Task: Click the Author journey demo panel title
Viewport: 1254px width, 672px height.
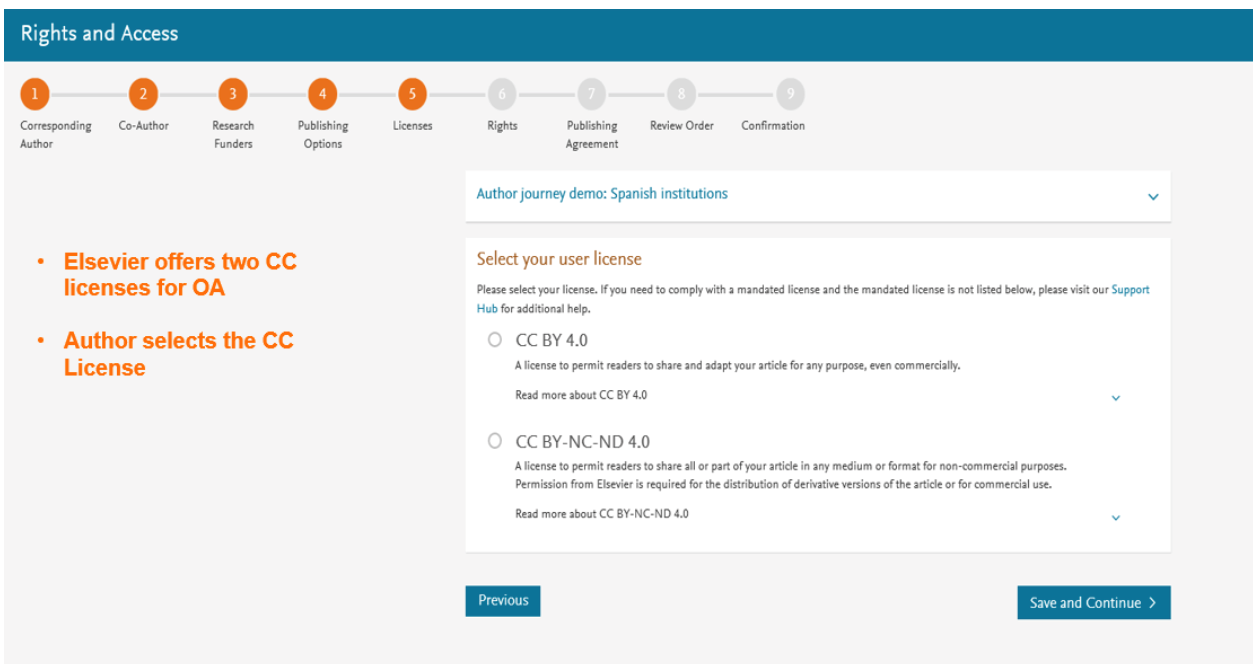Action: click(x=601, y=193)
